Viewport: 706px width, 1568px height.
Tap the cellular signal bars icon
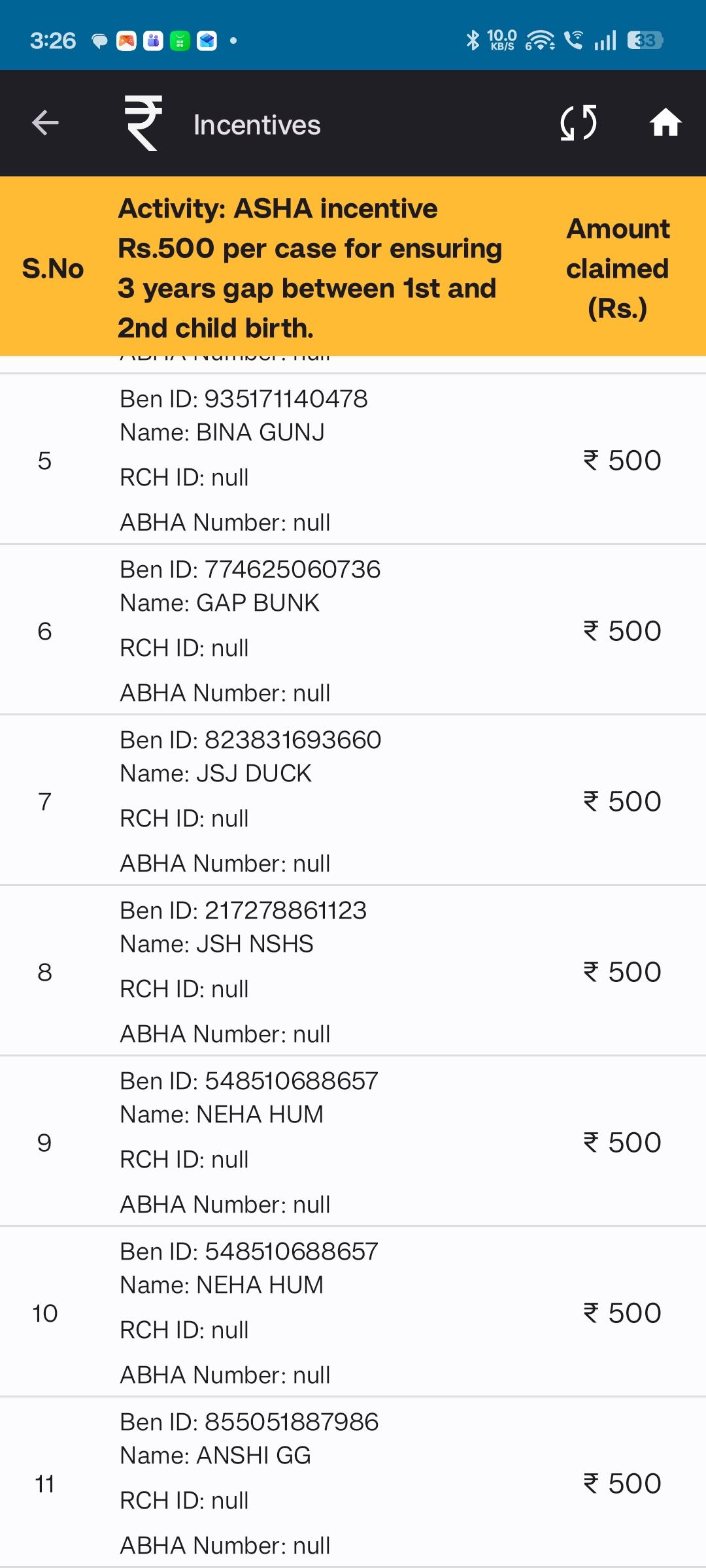point(605,41)
